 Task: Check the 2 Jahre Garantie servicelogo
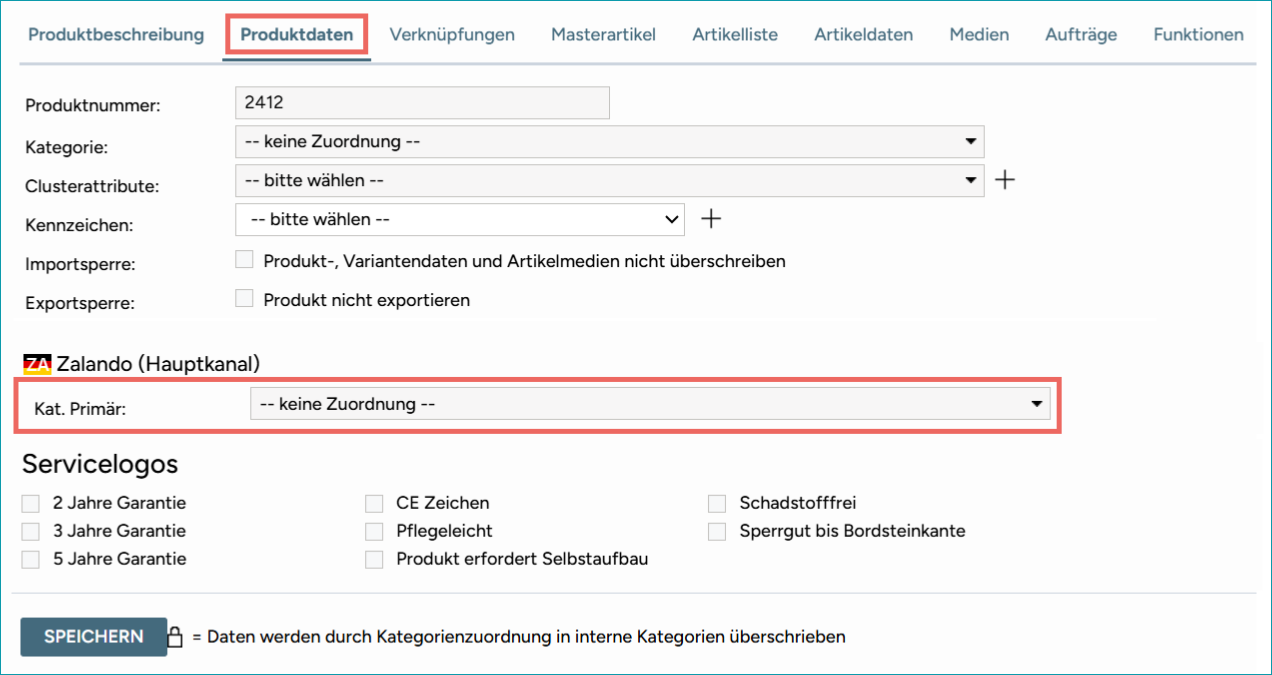point(31,503)
